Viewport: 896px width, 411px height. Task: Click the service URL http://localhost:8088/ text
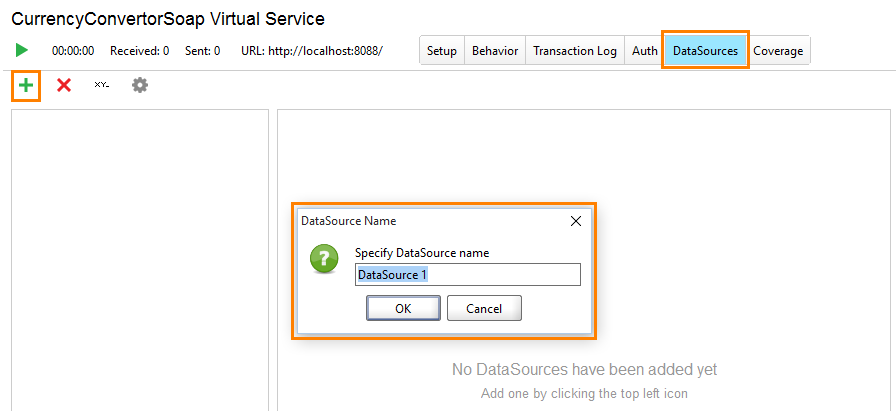tap(312, 51)
